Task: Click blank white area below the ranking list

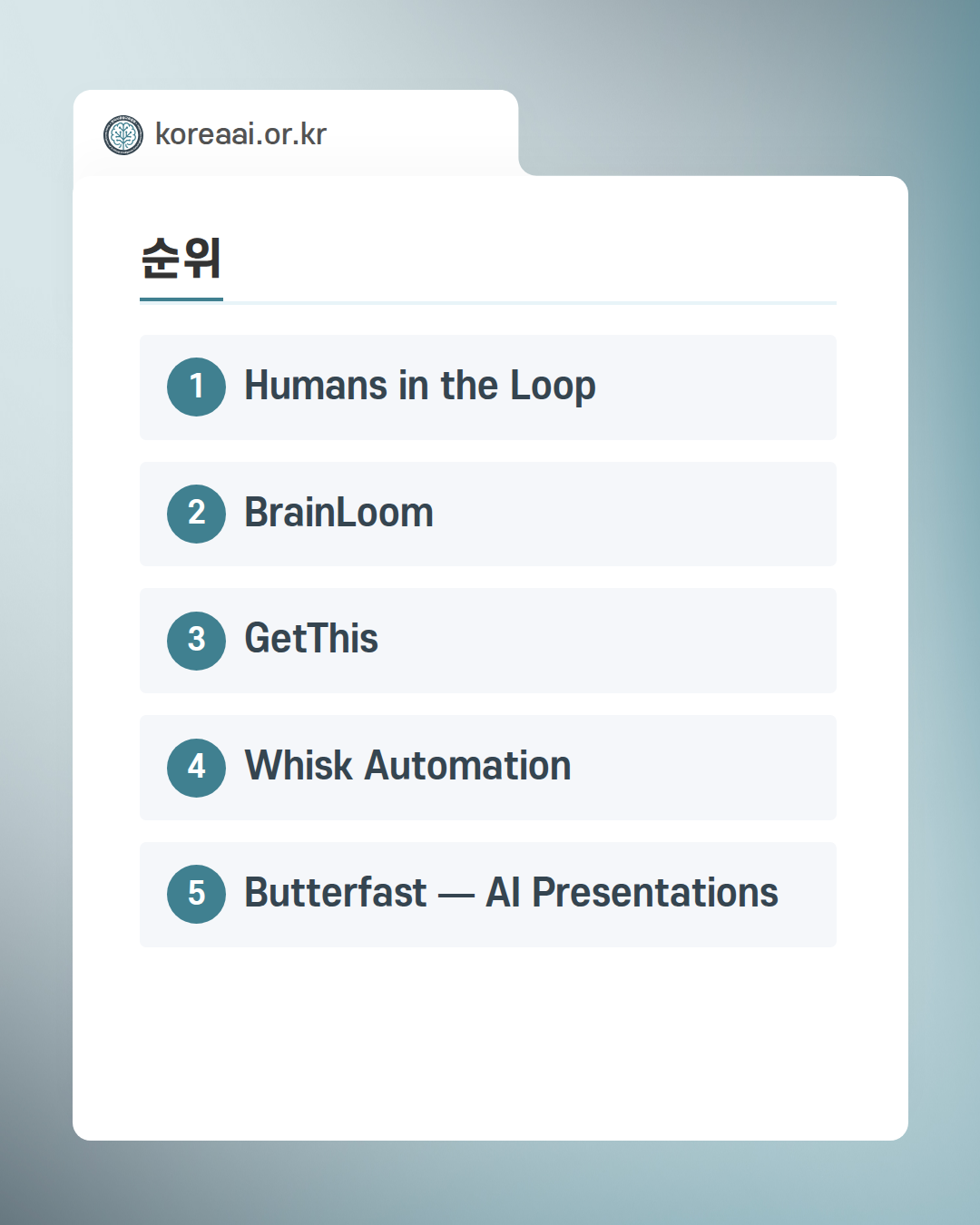Action: coord(490,1044)
